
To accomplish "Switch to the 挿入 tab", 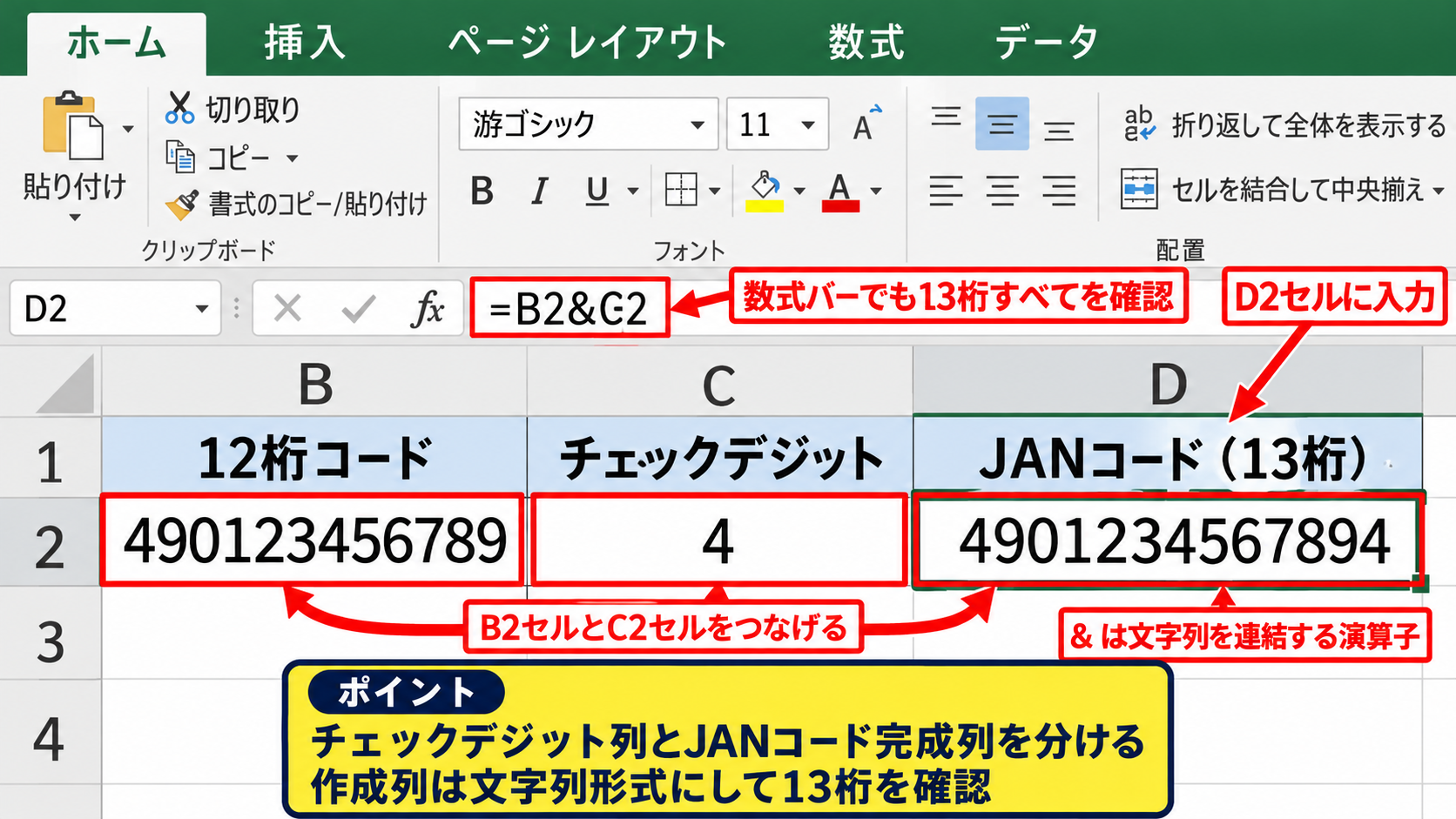I will pyautogui.click(x=305, y=42).
